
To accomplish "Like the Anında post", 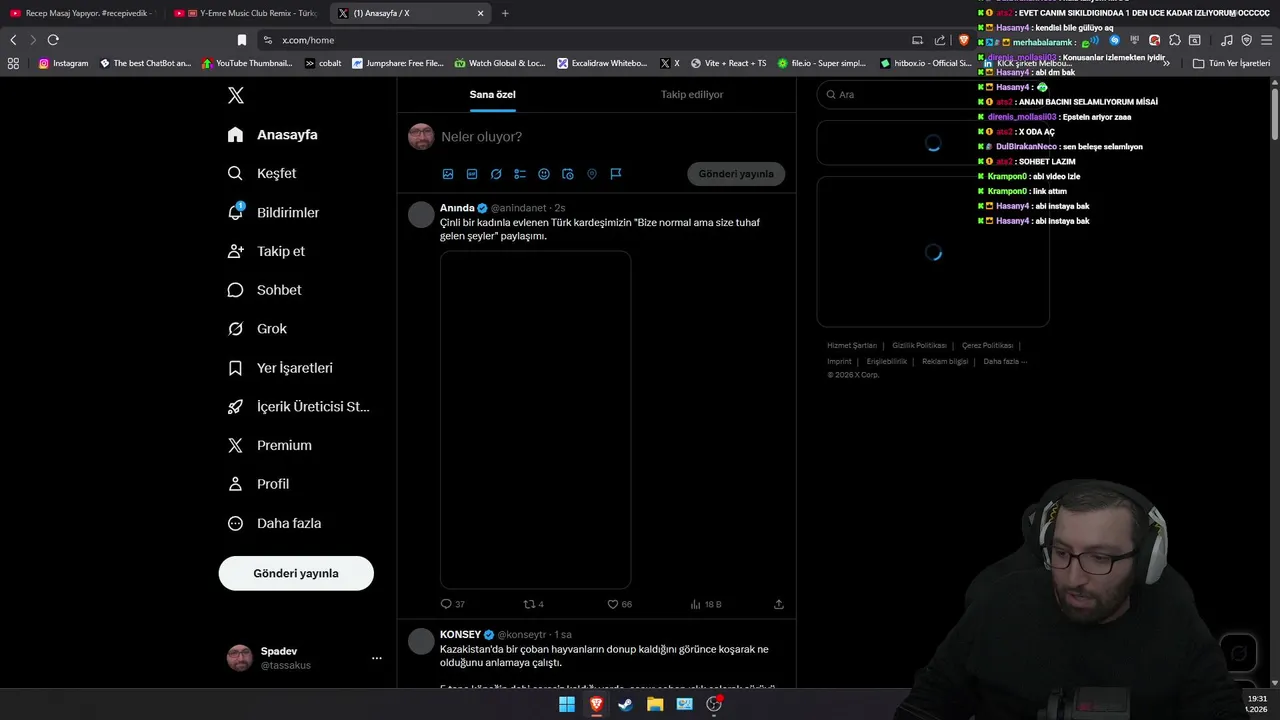I will coord(620,604).
